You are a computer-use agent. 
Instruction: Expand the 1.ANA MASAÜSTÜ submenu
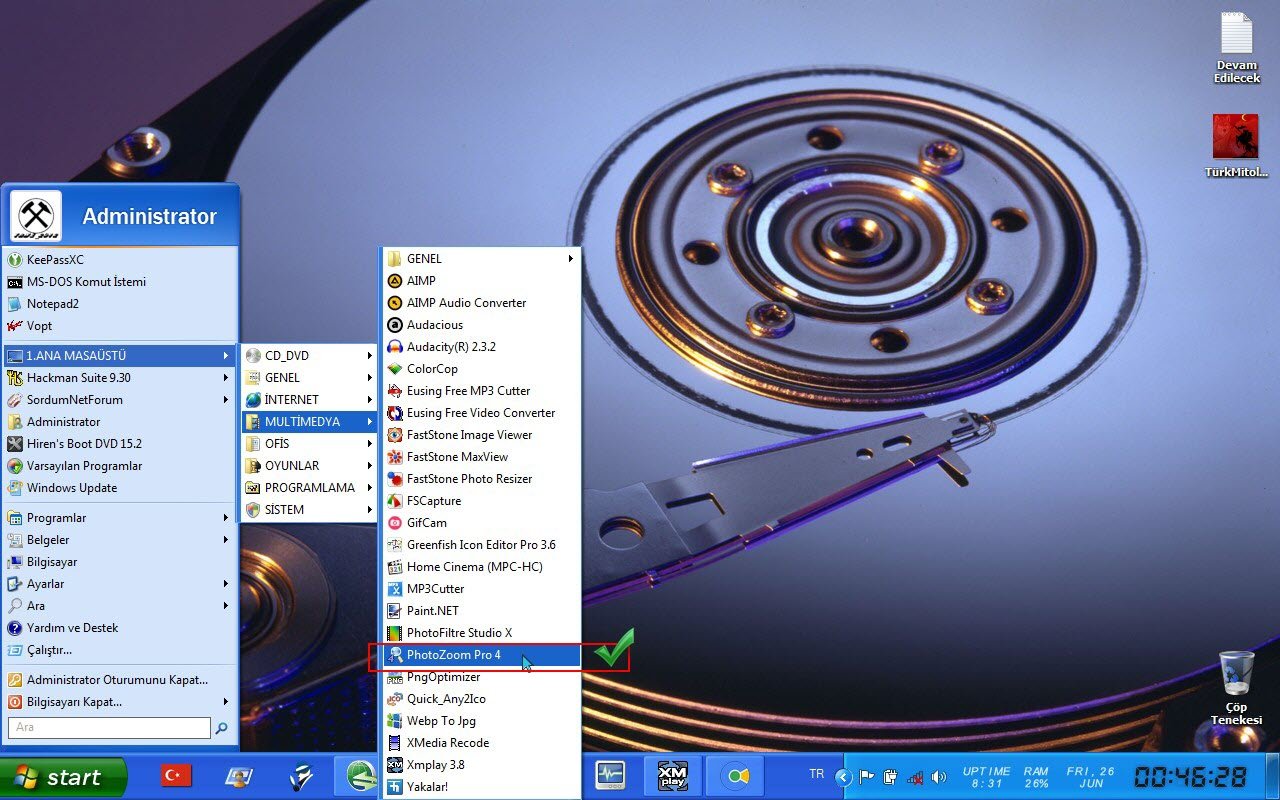pos(120,356)
